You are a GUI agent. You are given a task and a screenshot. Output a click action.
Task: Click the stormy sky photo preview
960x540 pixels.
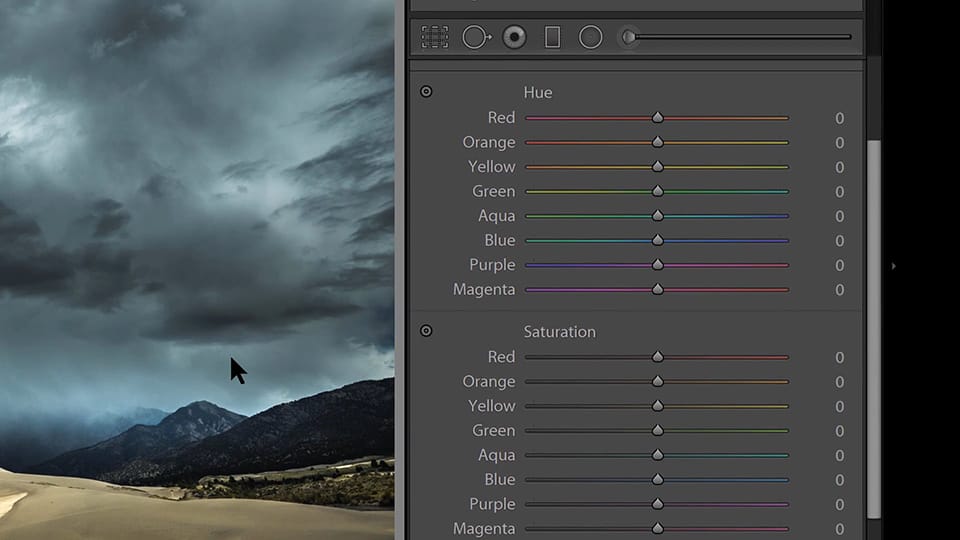[197, 270]
